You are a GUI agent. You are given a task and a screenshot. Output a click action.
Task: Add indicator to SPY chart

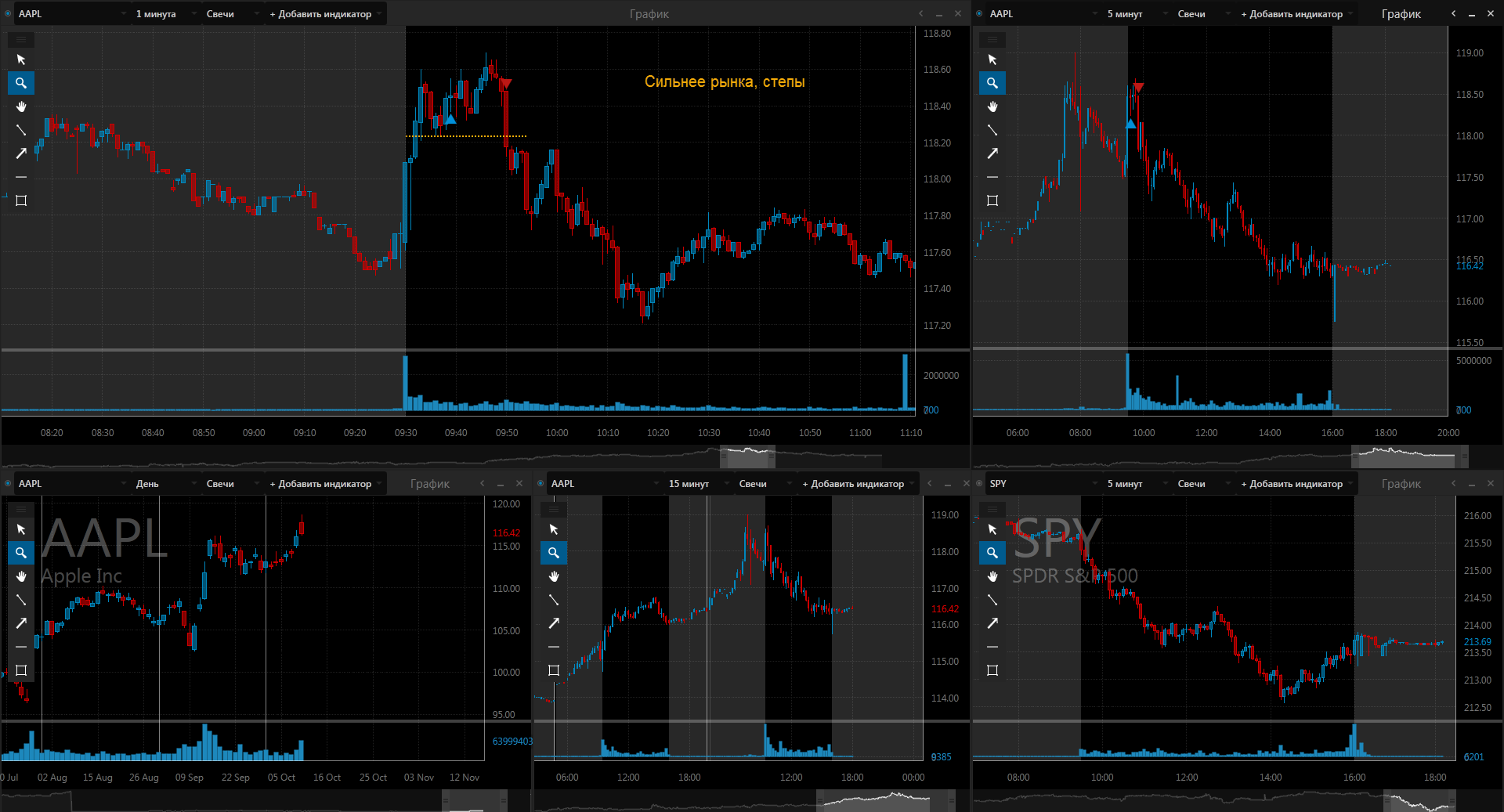(1296, 484)
